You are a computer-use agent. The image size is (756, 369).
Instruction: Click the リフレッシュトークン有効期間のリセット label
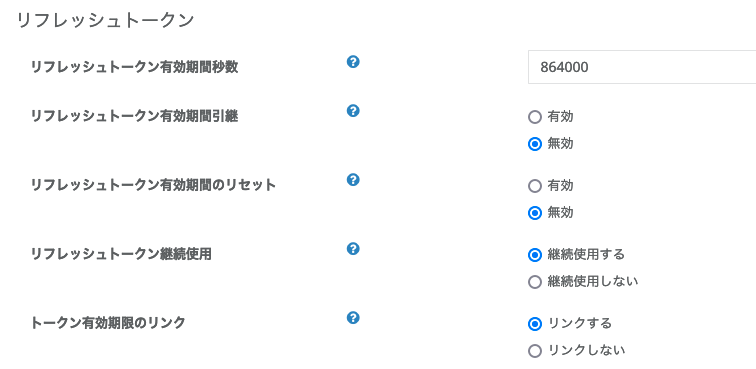point(153,185)
